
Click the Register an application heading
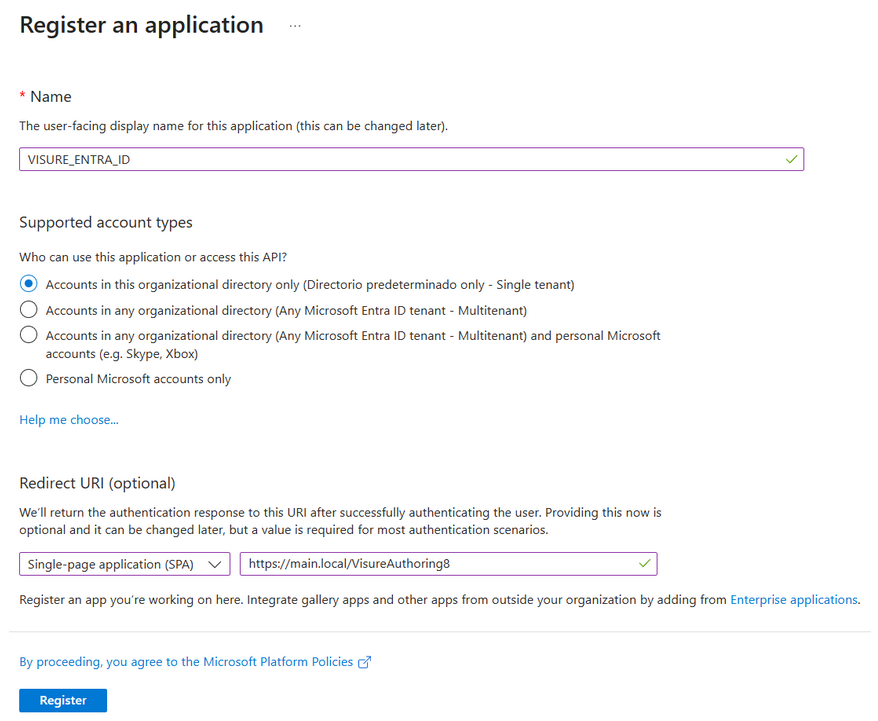pyautogui.click(x=141, y=26)
